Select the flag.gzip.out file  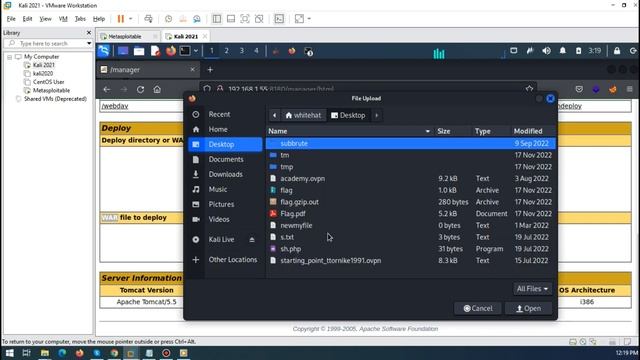click(x=411, y=202)
